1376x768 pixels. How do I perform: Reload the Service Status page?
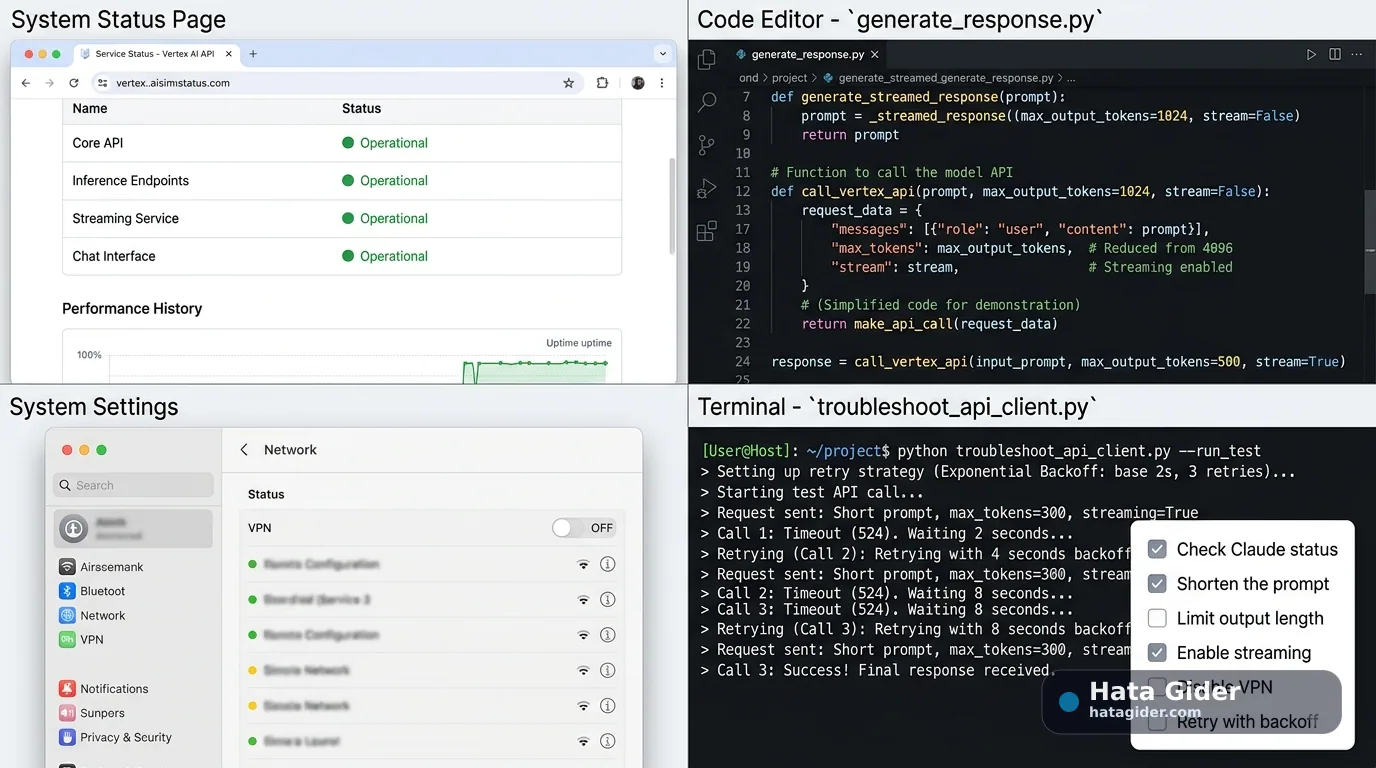[74, 83]
